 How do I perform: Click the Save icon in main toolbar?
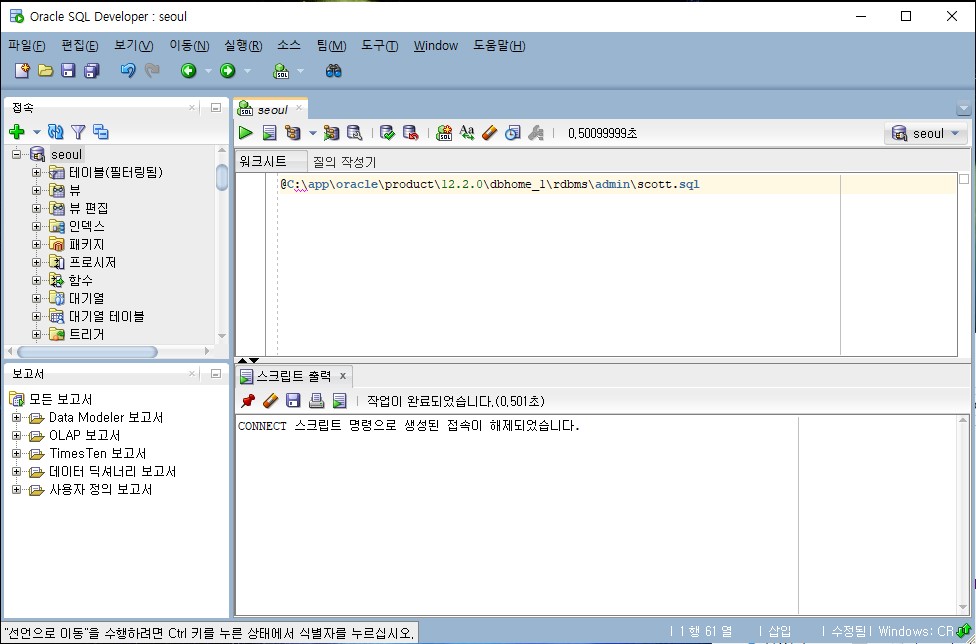[x=68, y=71]
